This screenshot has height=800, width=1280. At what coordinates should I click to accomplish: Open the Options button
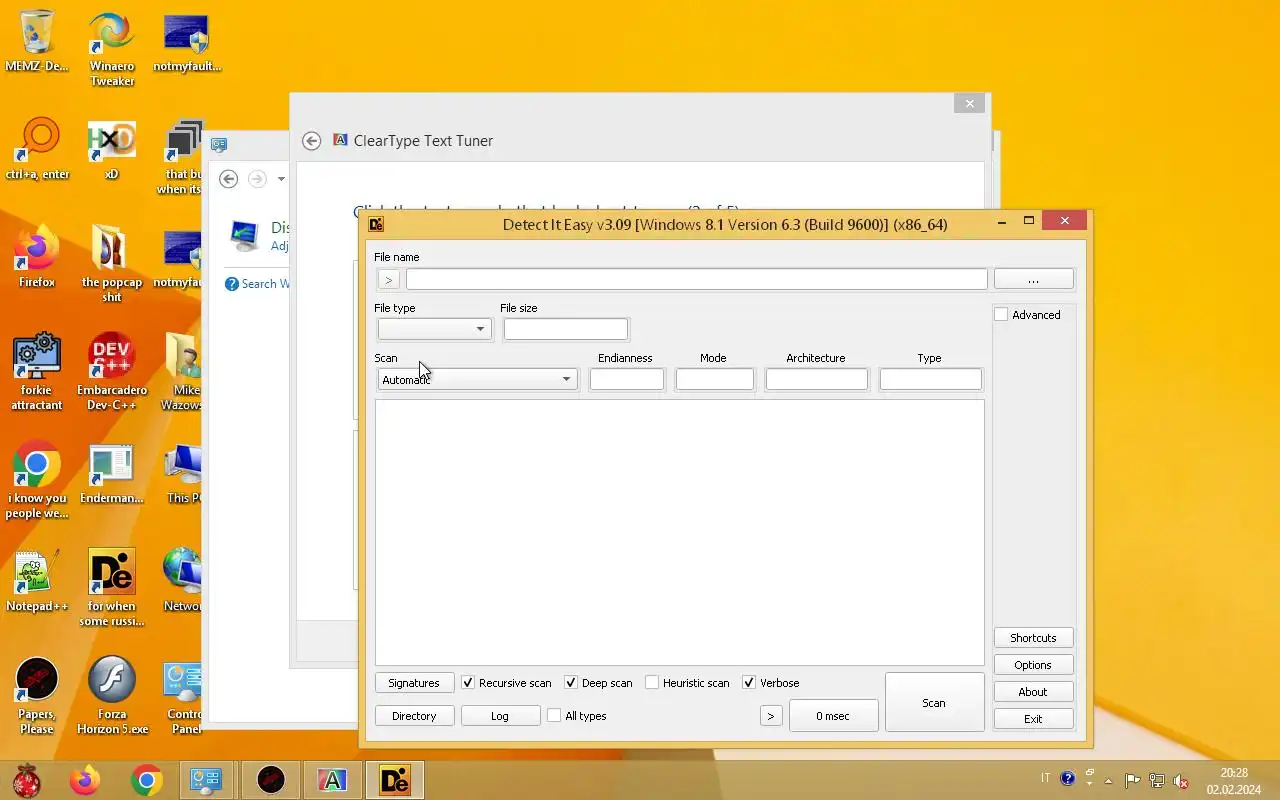1034,665
